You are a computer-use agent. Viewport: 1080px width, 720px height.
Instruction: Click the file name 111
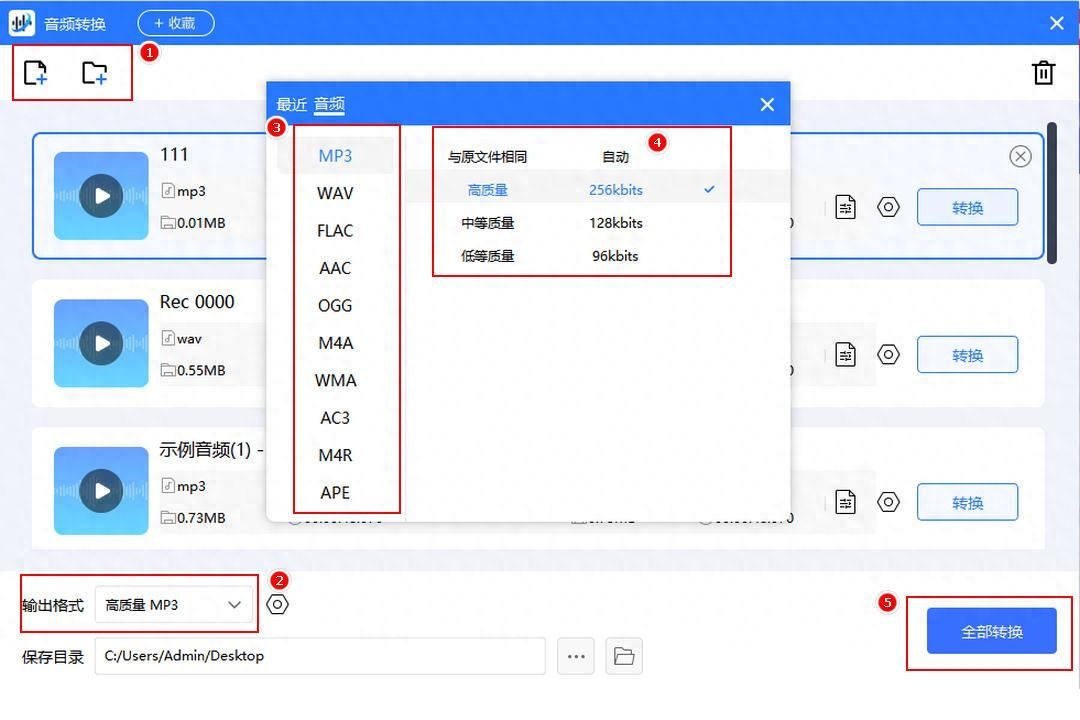(174, 154)
